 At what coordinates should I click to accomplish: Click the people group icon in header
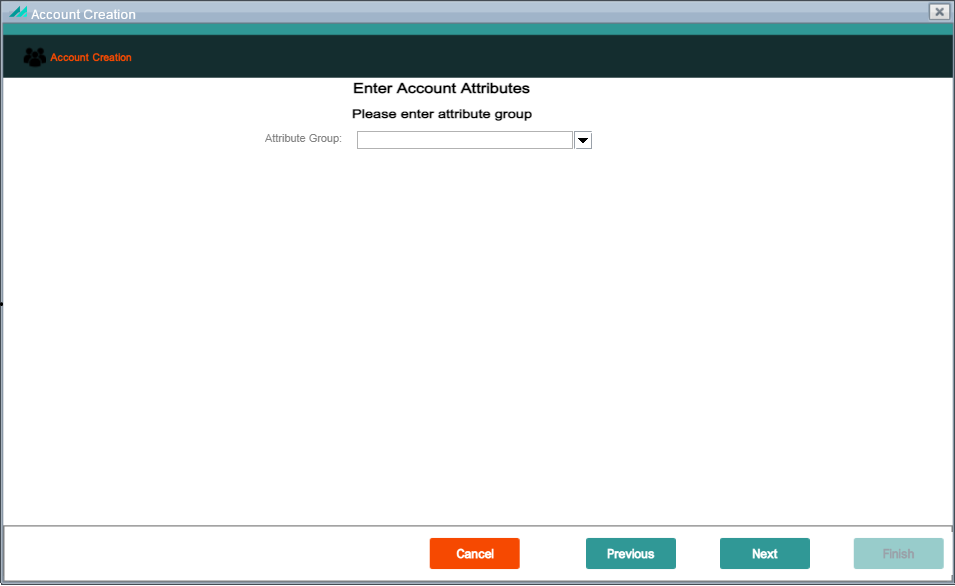[x=34, y=57]
